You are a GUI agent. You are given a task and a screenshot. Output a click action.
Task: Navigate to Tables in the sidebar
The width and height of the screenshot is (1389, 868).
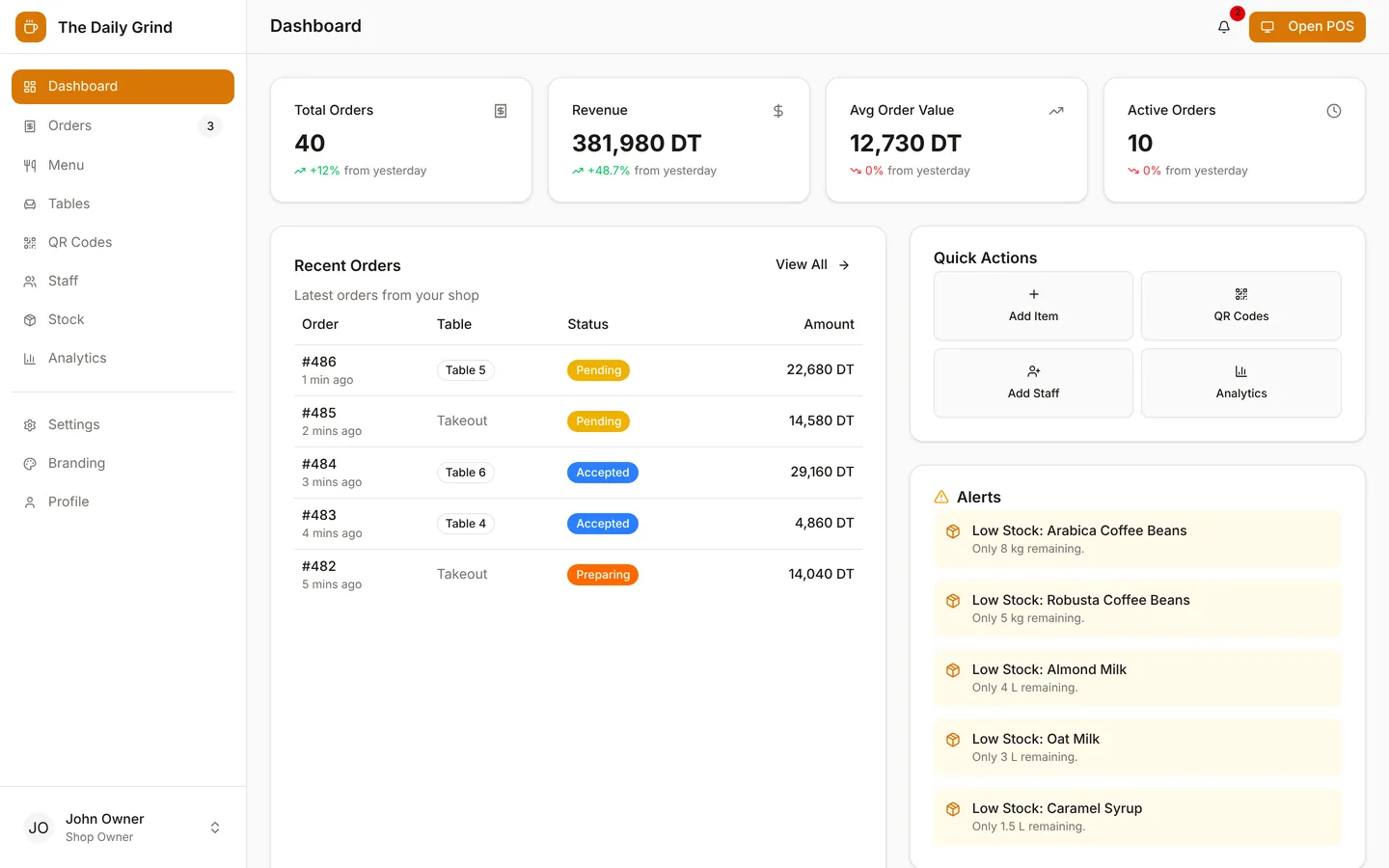pos(123,203)
